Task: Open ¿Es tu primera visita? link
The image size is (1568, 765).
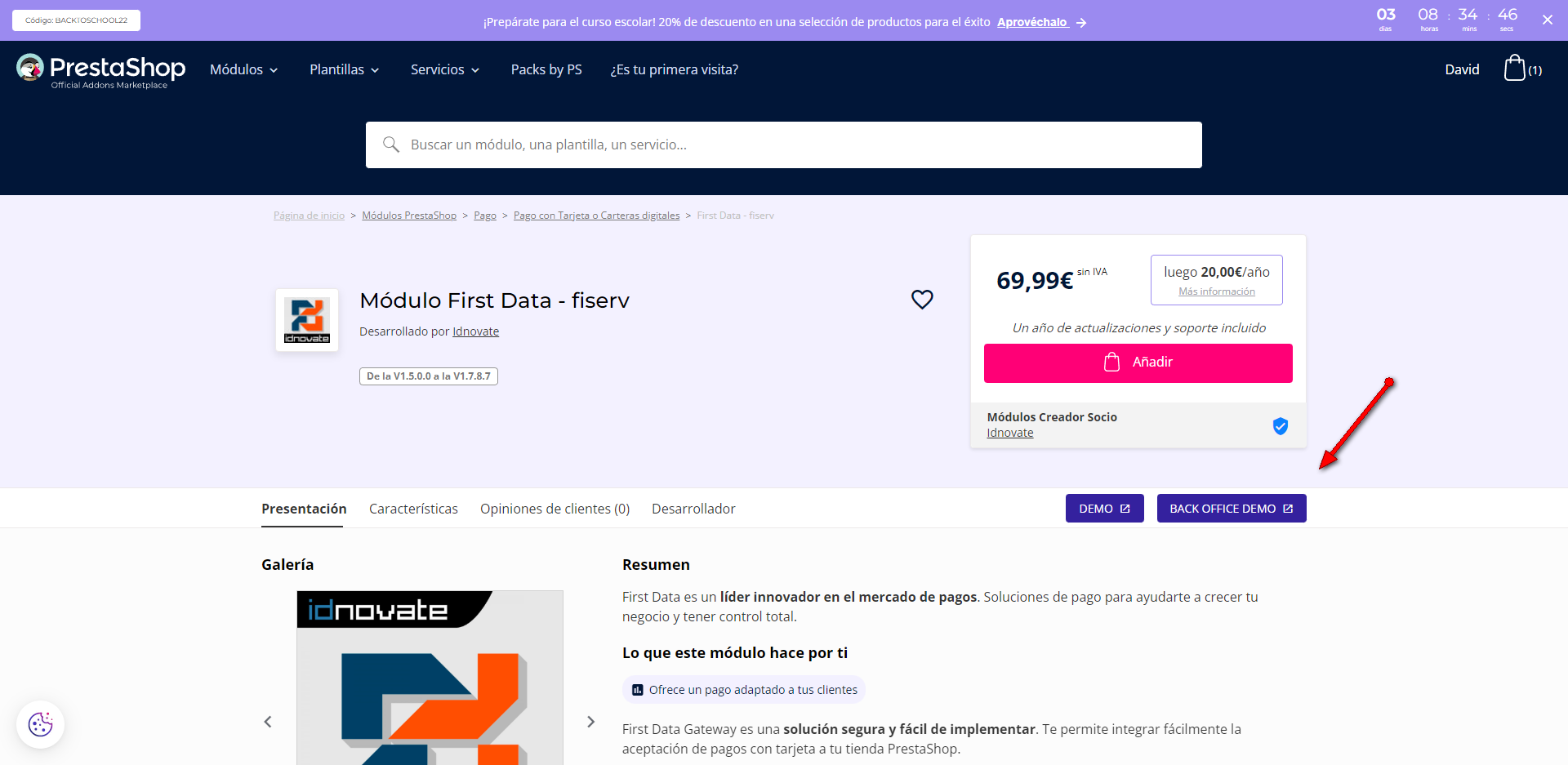Action: [675, 69]
